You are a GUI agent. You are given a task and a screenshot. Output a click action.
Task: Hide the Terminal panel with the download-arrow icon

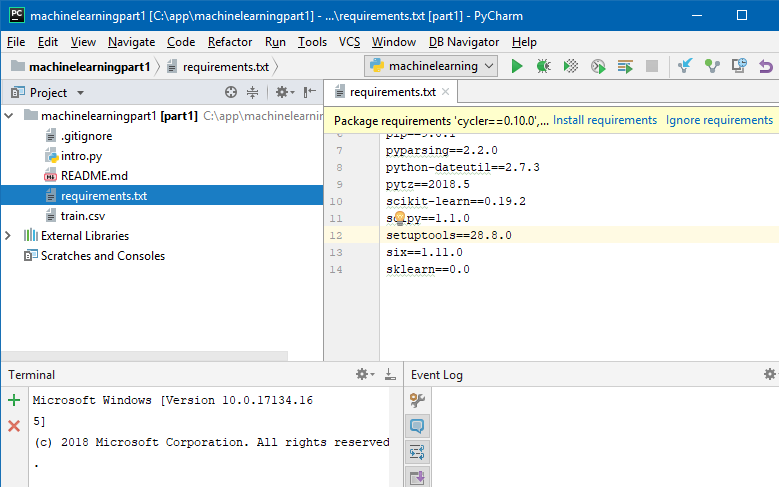[x=390, y=375]
